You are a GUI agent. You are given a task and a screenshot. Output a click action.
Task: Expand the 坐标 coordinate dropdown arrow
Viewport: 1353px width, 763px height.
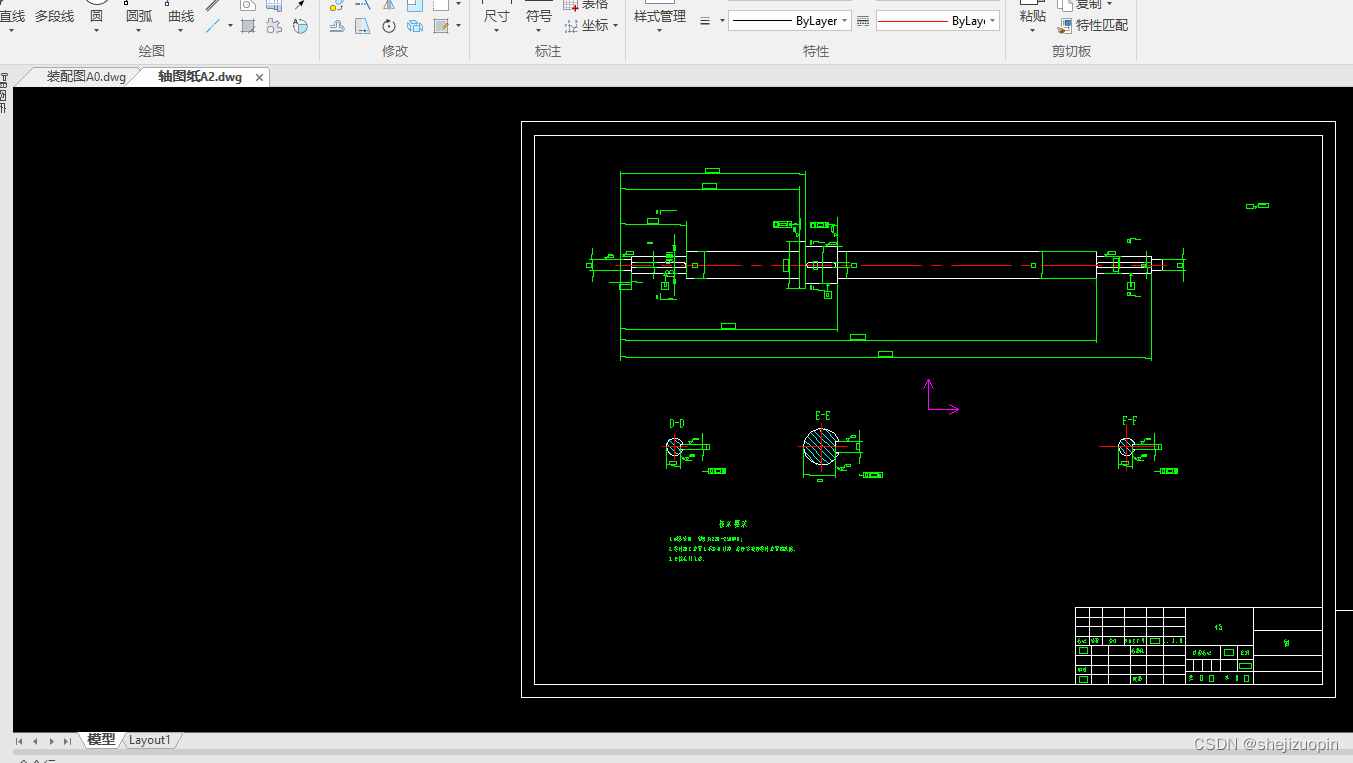click(615, 25)
